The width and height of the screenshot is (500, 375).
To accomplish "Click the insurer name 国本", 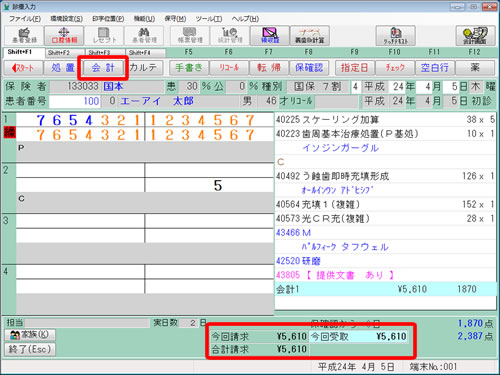I will (x=113, y=86).
